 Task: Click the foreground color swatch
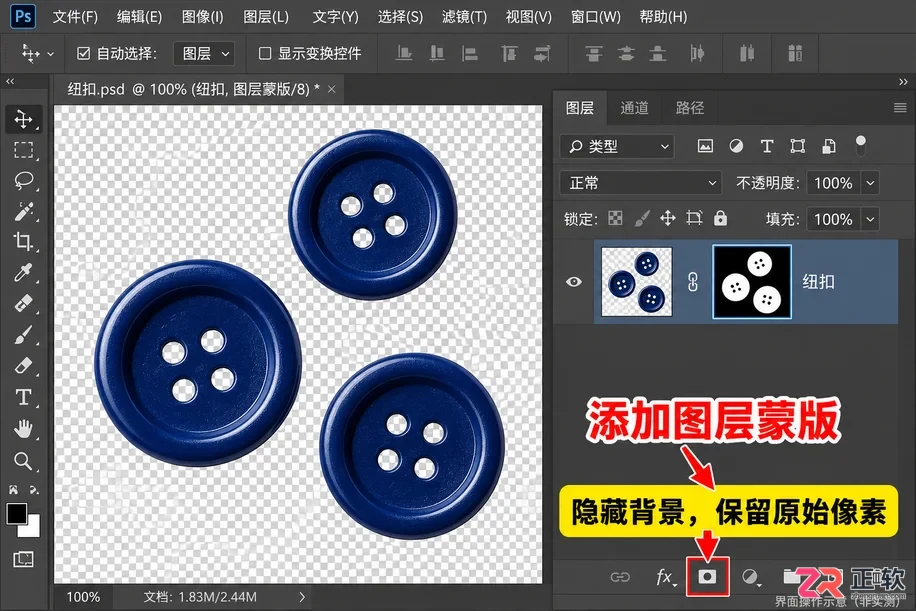pos(16,513)
